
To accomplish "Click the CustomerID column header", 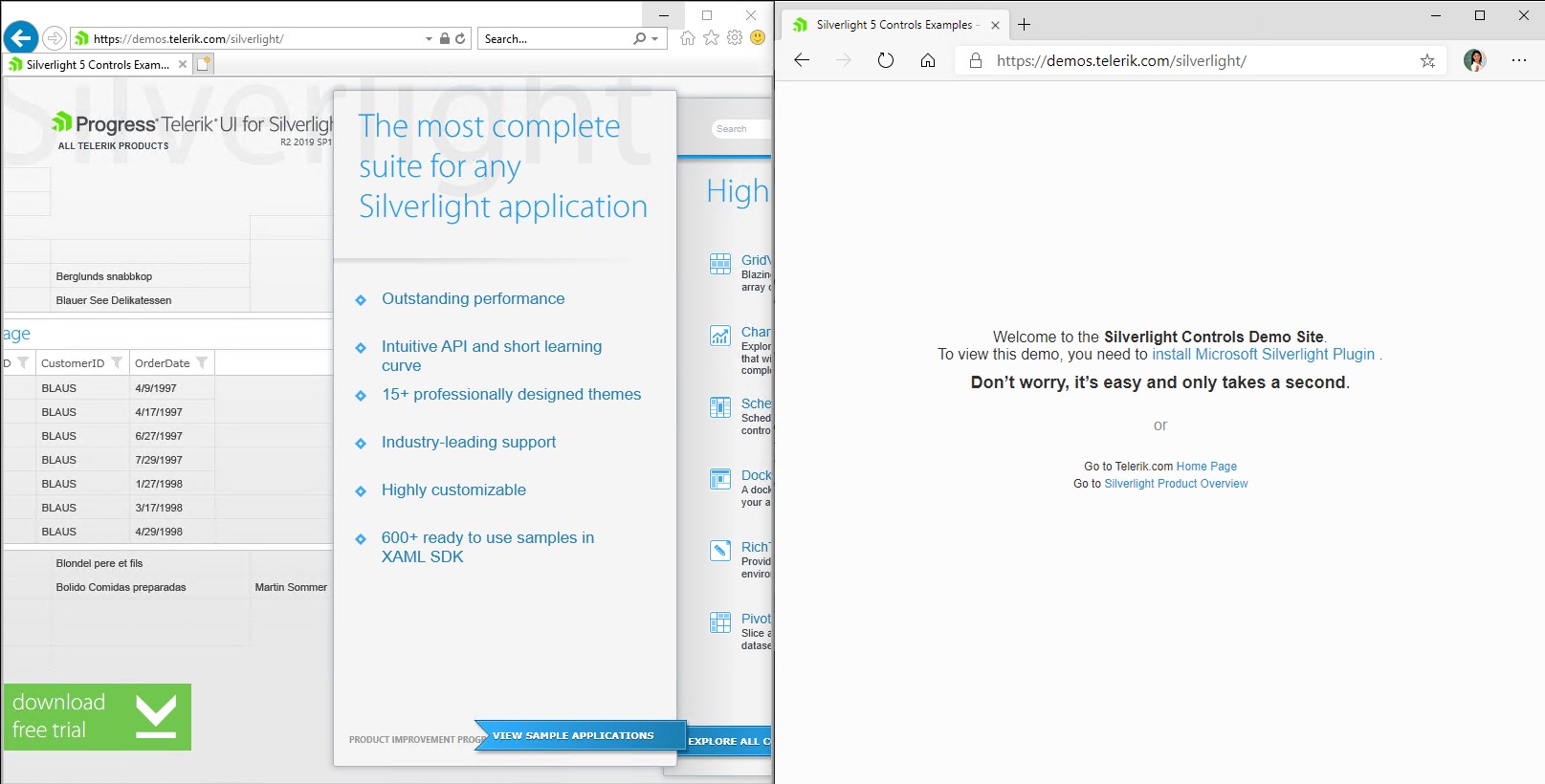I will (x=73, y=363).
